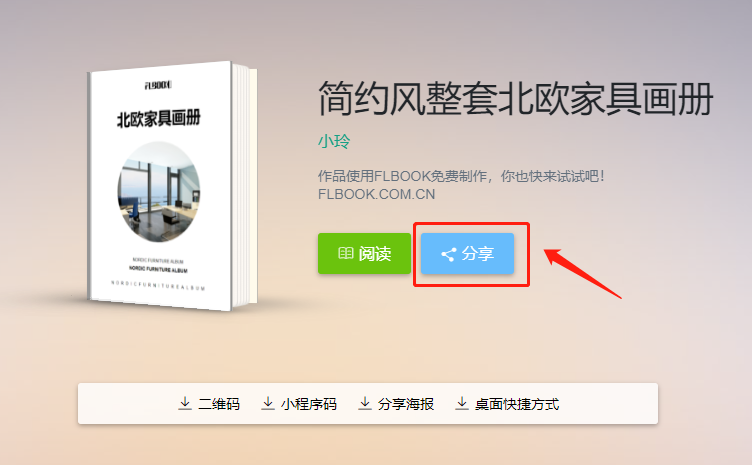
Task: Click the heading 简约风整套北欧家具画册
Action: coord(516,99)
